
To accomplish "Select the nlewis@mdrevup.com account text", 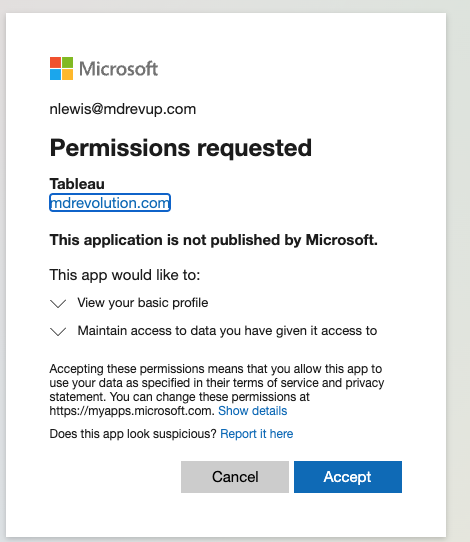I will [123, 109].
